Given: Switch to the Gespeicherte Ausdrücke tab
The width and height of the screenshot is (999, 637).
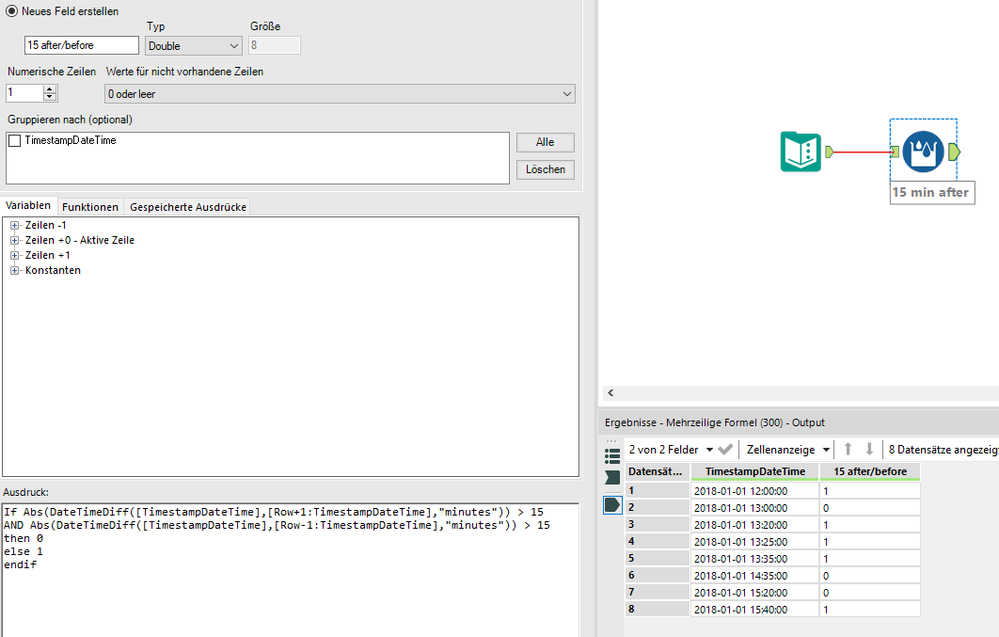Looking at the screenshot, I should [188, 207].
